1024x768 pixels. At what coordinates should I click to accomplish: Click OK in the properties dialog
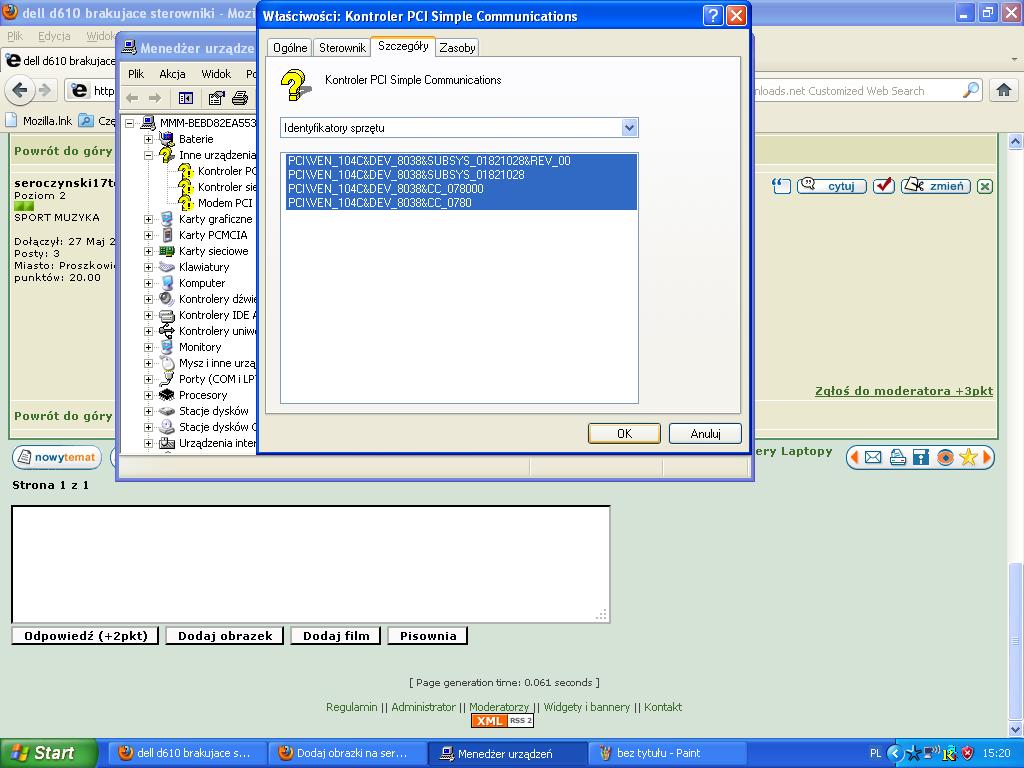coord(624,434)
